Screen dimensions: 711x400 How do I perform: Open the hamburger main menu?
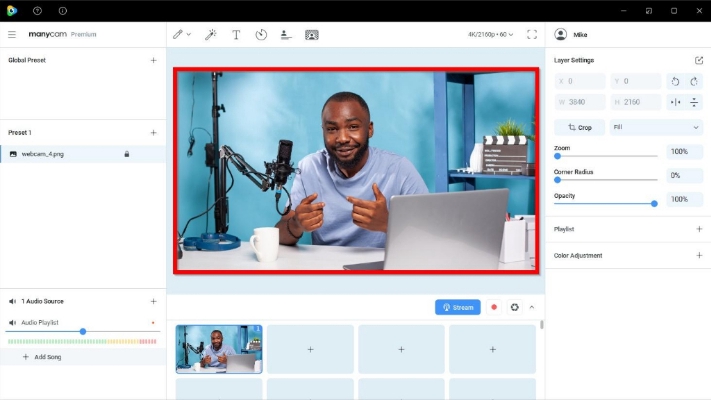[x=12, y=34]
